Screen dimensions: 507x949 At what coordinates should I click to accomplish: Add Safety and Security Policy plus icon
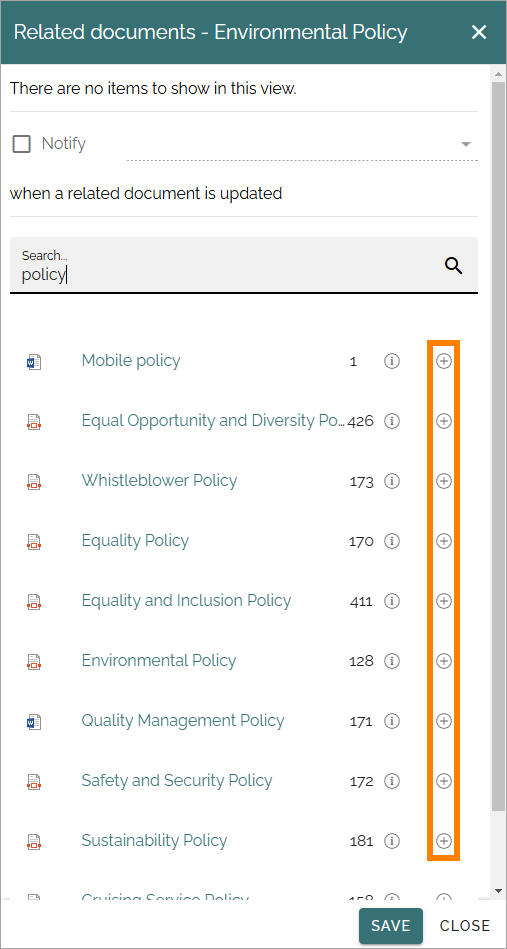click(x=444, y=781)
